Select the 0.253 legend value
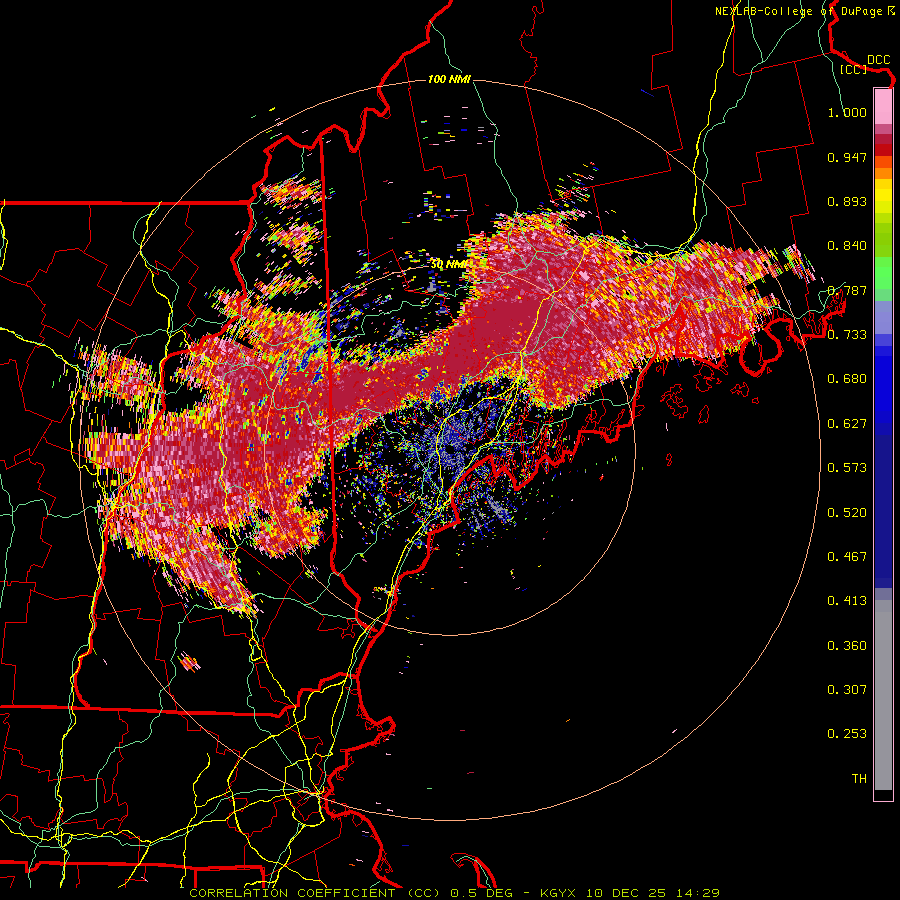The height and width of the screenshot is (900, 900). (847, 734)
